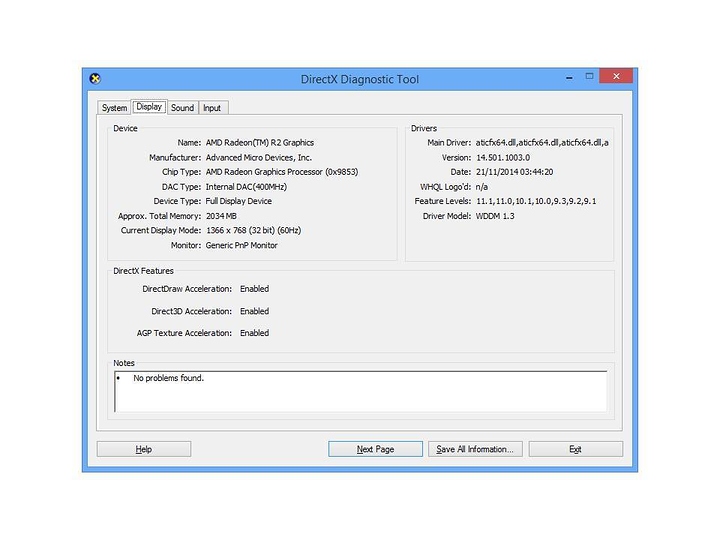The width and height of the screenshot is (720, 540).
Task: Click the DirectDraw Acceleration Enabled status
Action: coord(254,289)
